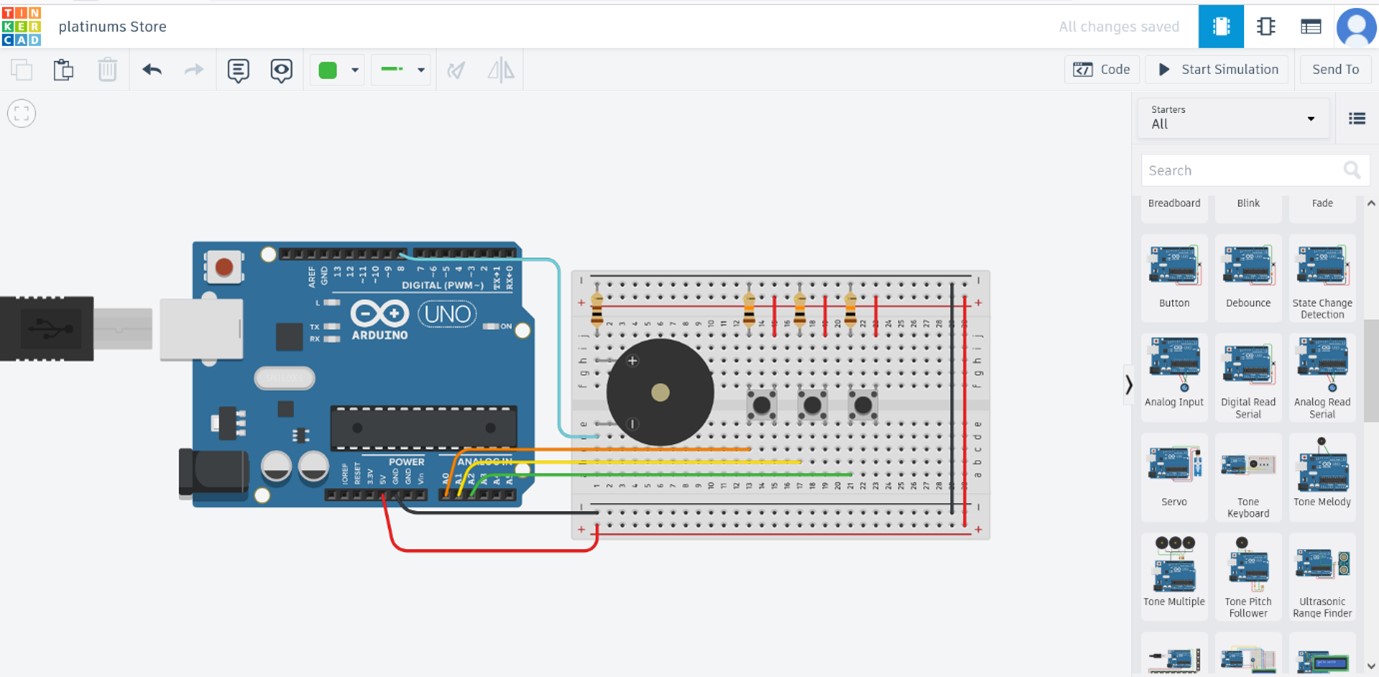Viewport: 1379px width, 677px height.
Task: Select the leftmost resistor near buzzer
Action: coord(597,308)
